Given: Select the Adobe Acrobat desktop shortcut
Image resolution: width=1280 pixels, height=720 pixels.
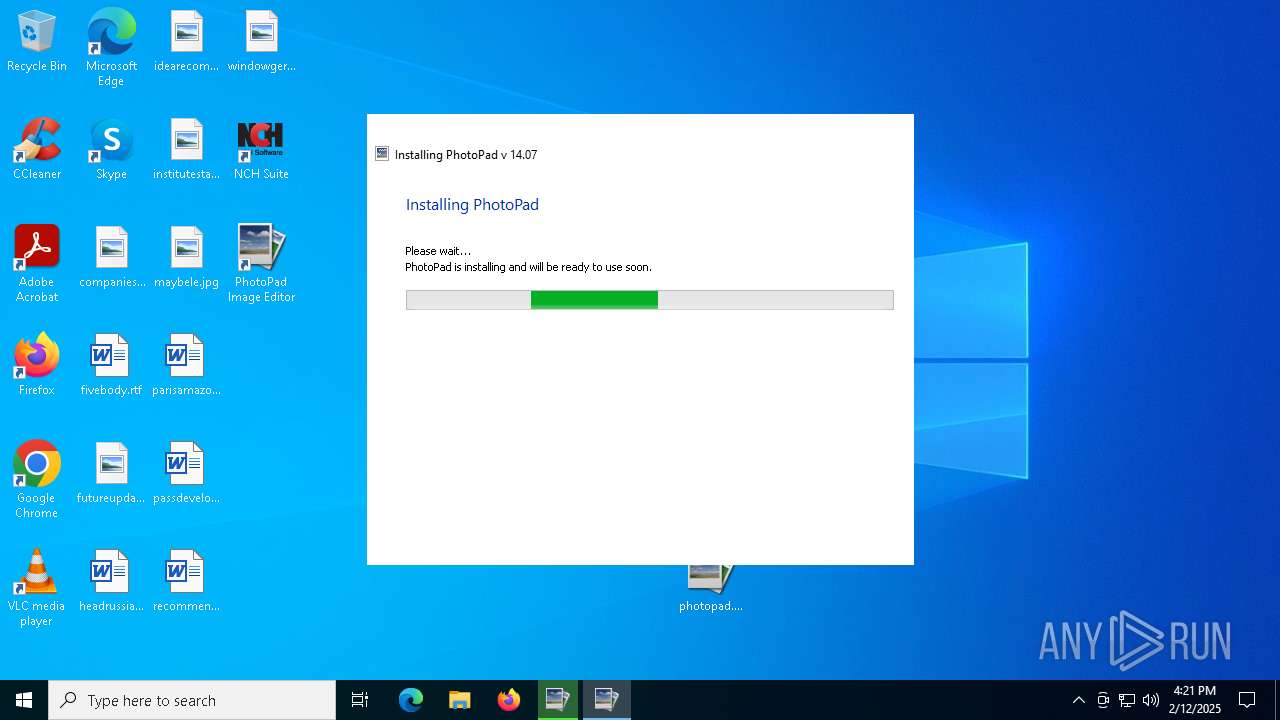Looking at the screenshot, I should [37, 263].
